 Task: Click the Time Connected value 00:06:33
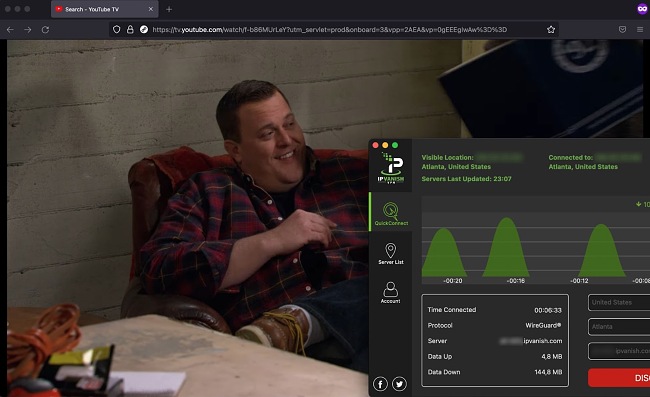[548, 310]
